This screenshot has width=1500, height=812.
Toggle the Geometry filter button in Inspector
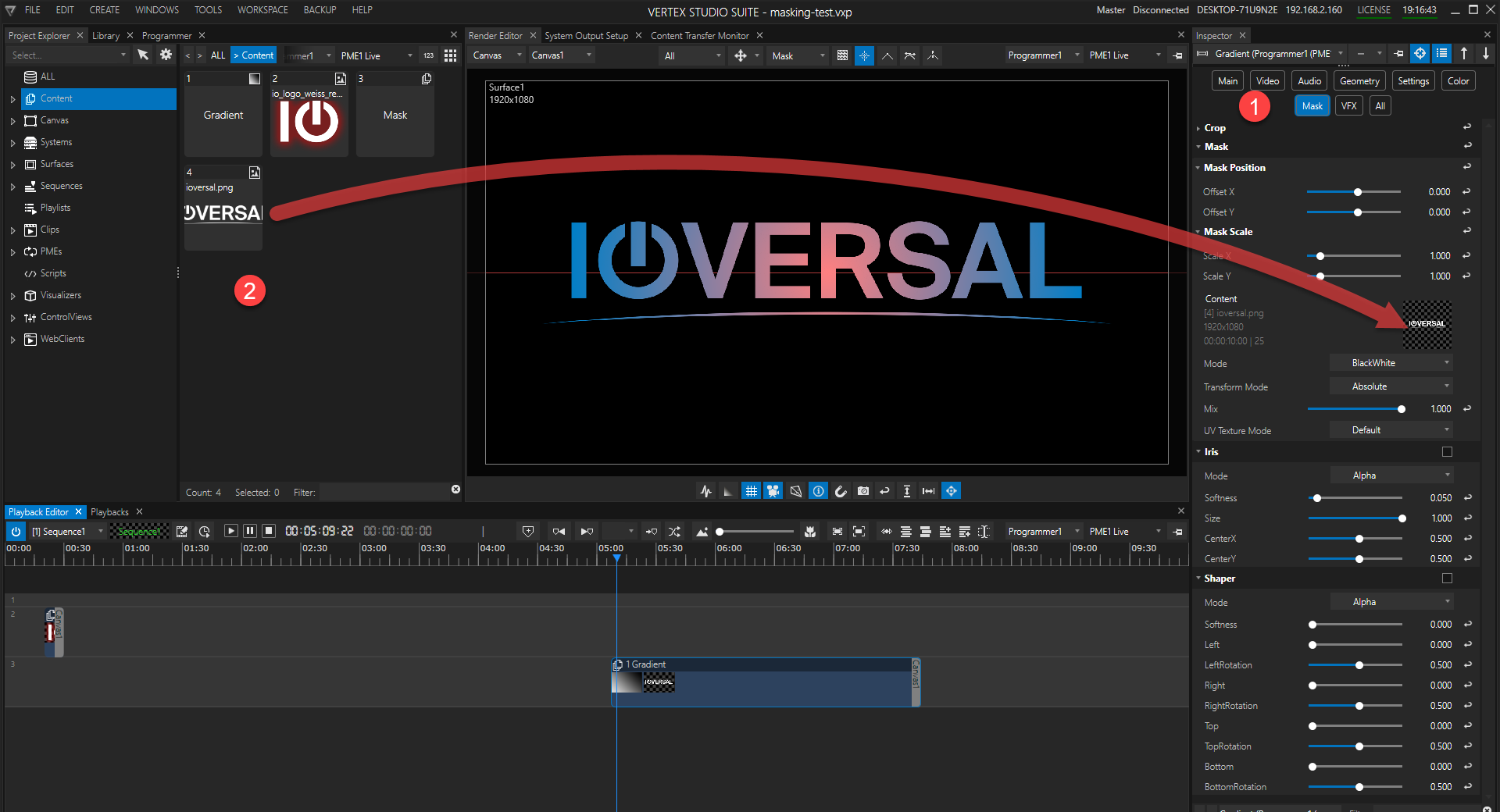(1359, 81)
